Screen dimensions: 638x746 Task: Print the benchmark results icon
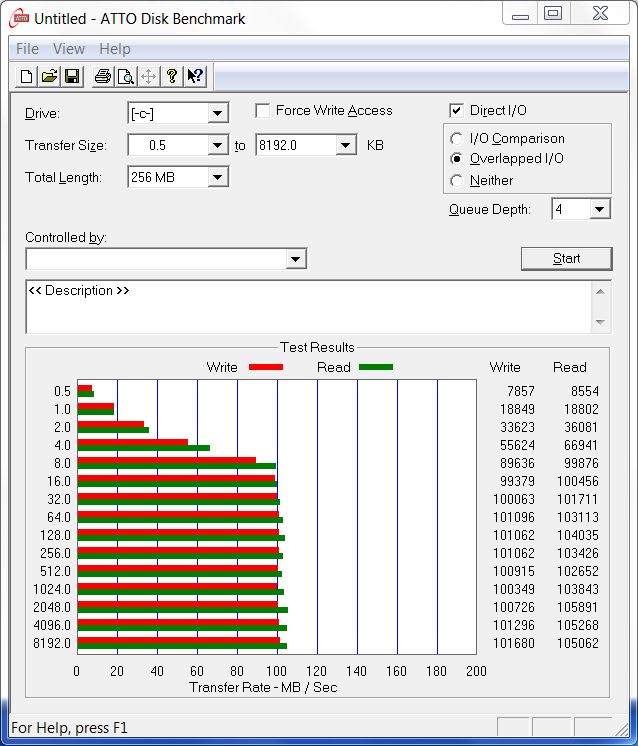click(102, 76)
